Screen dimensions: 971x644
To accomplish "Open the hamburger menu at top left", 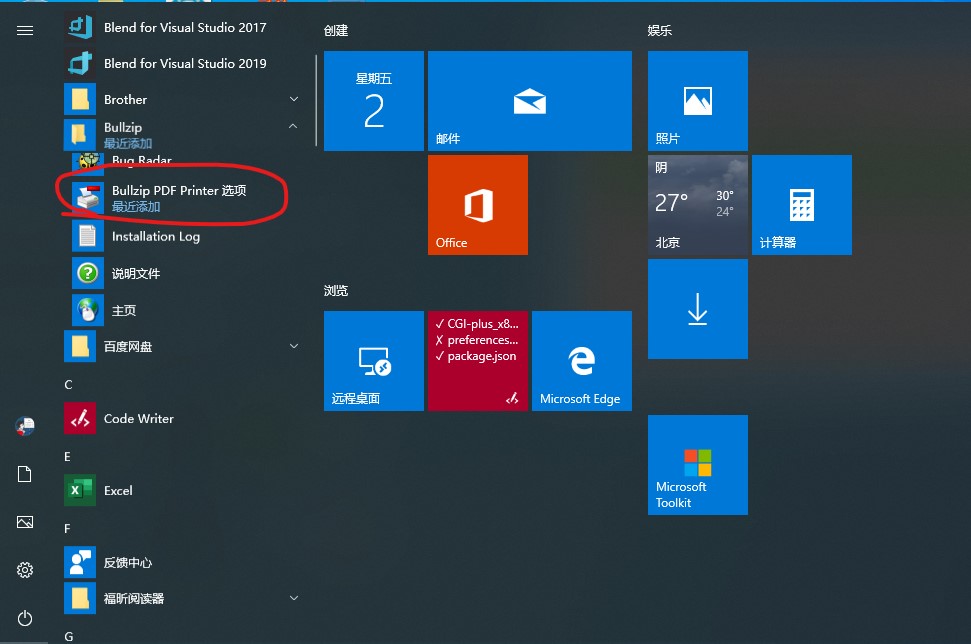I will pos(25,30).
